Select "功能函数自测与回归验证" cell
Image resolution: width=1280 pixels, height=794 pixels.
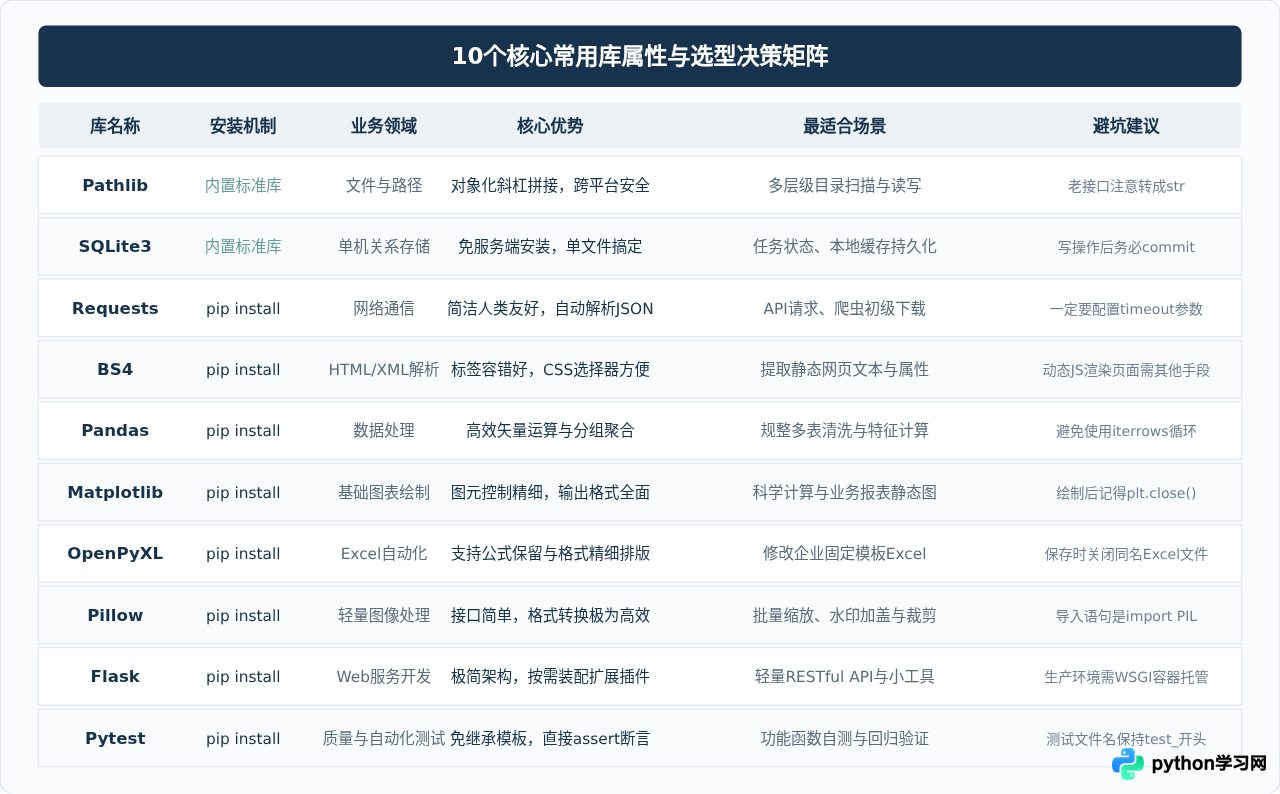click(x=845, y=738)
